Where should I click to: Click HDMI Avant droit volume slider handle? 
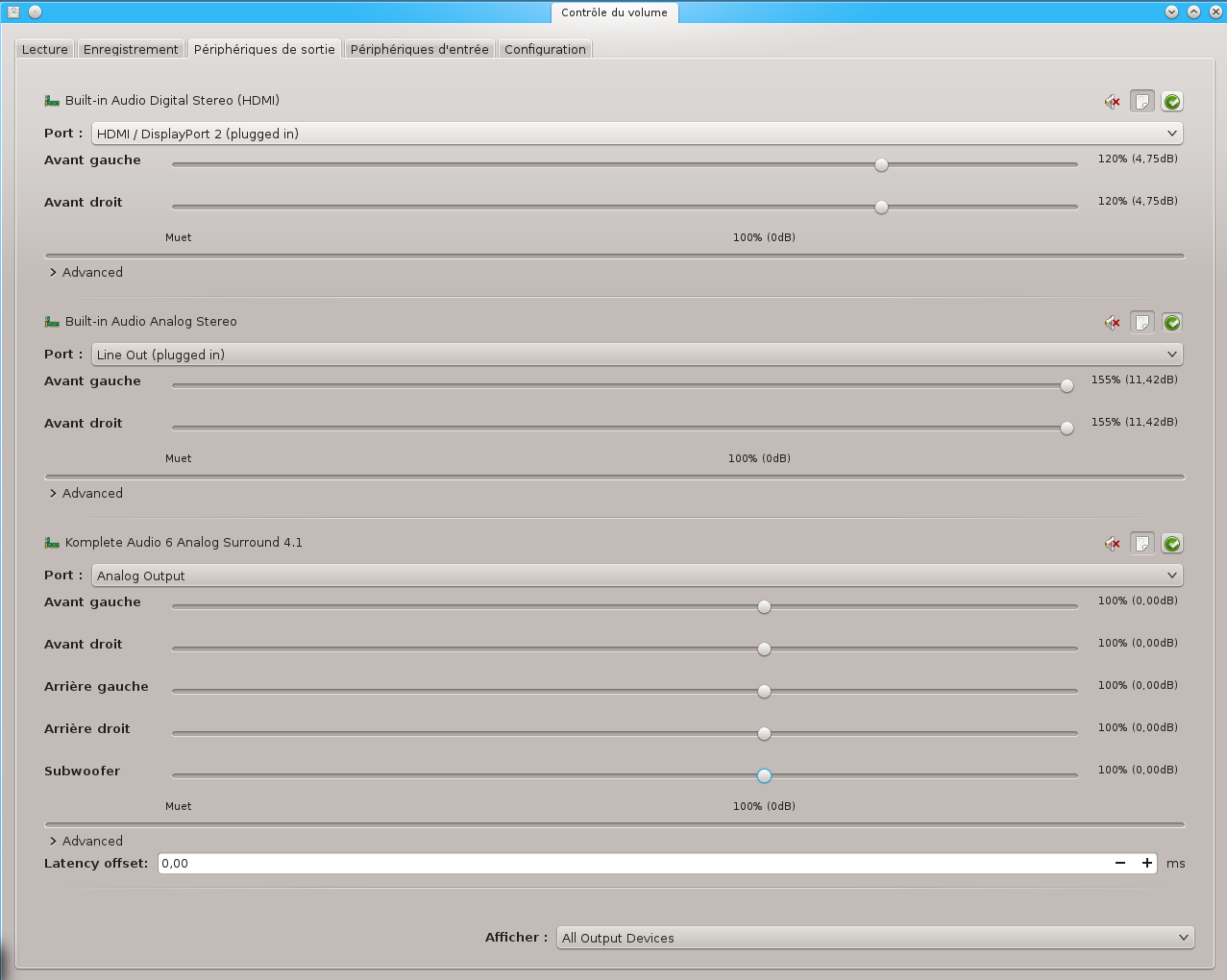point(881,208)
